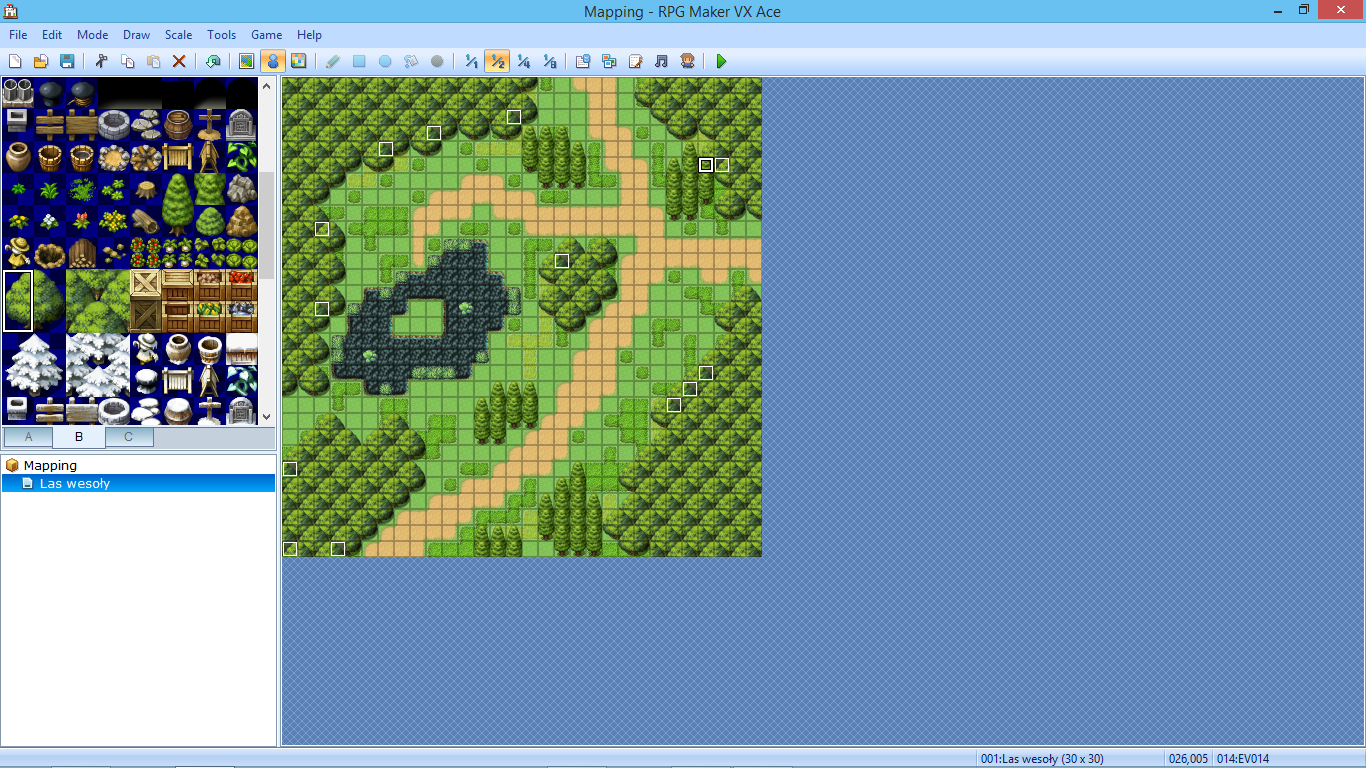Click the Paste toolbar icon
The image size is (1366, 768).
[x=153, y=62]
